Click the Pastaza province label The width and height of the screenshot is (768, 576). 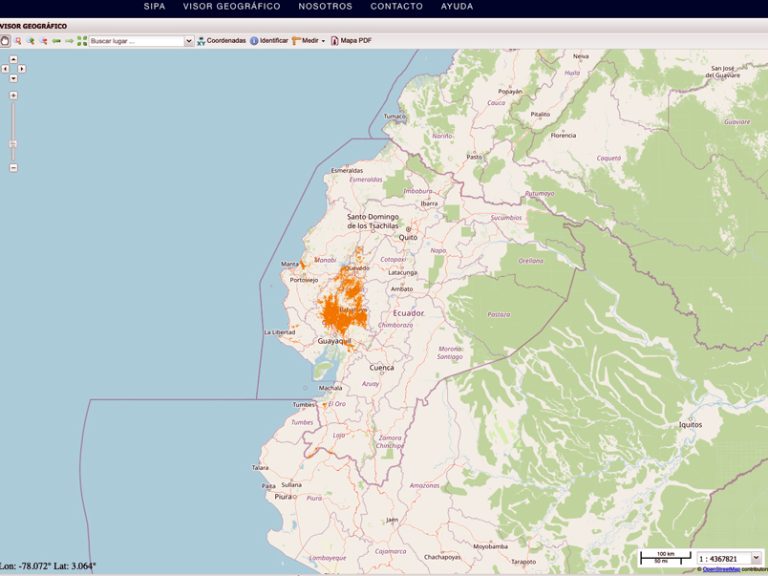[499, 314]
